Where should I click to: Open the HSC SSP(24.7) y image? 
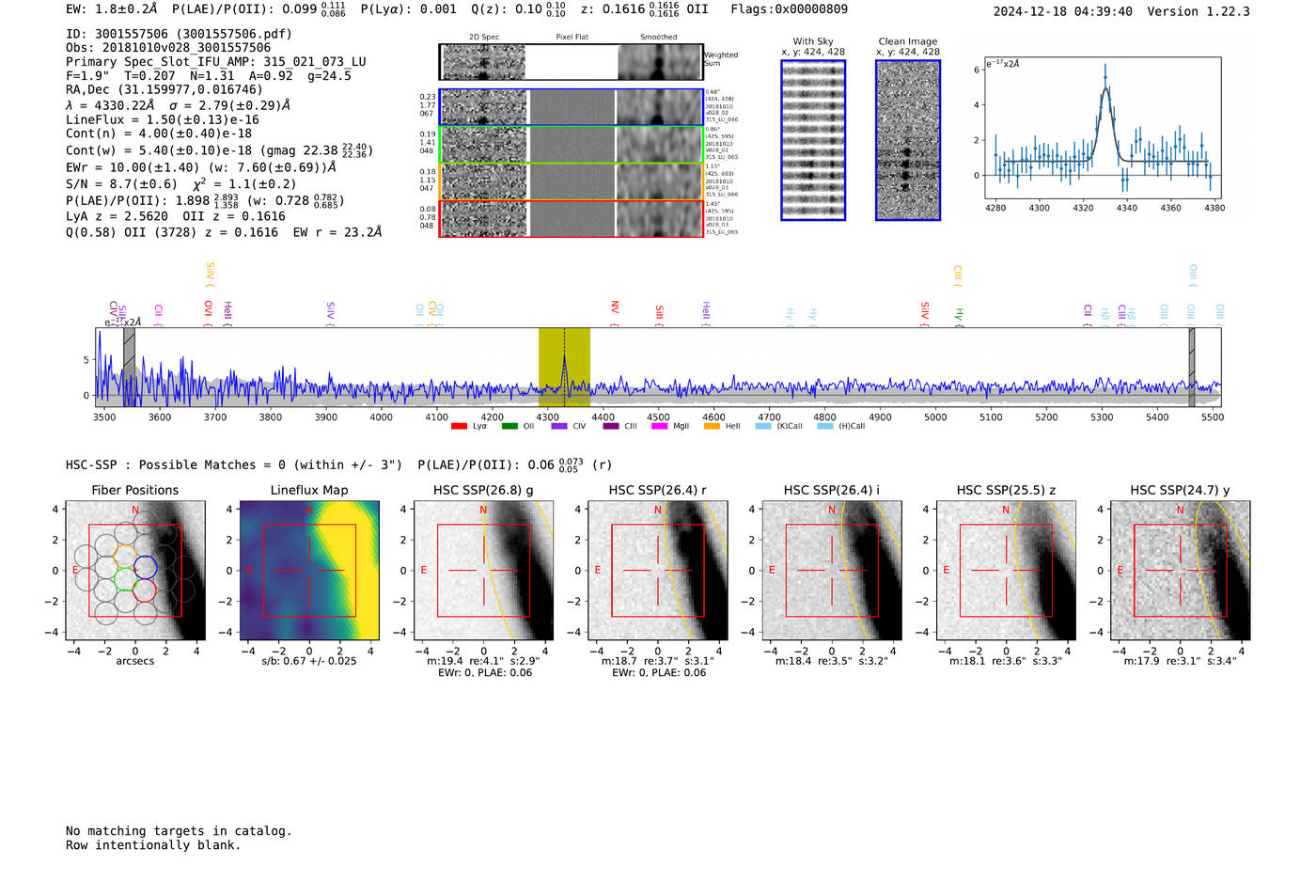(1181, 571)
